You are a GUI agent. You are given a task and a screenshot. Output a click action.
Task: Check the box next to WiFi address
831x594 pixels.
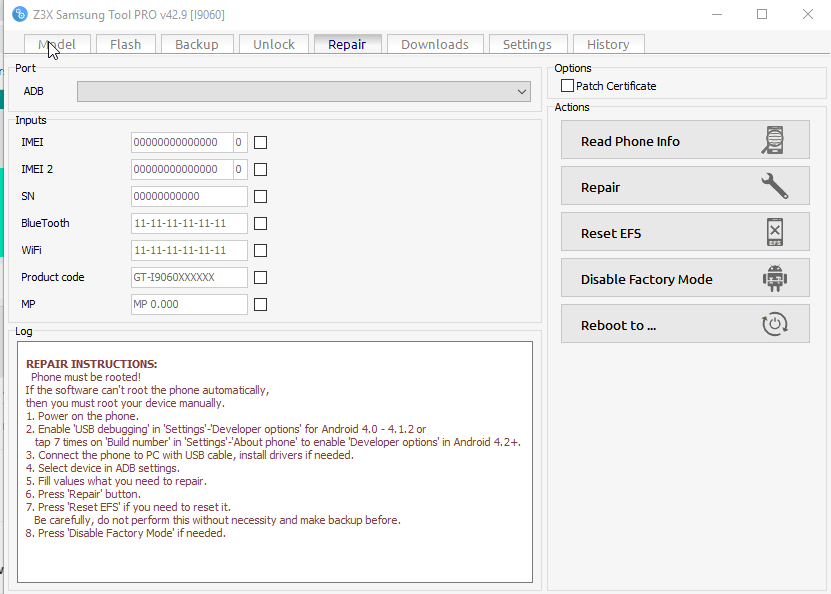point(261,250)
